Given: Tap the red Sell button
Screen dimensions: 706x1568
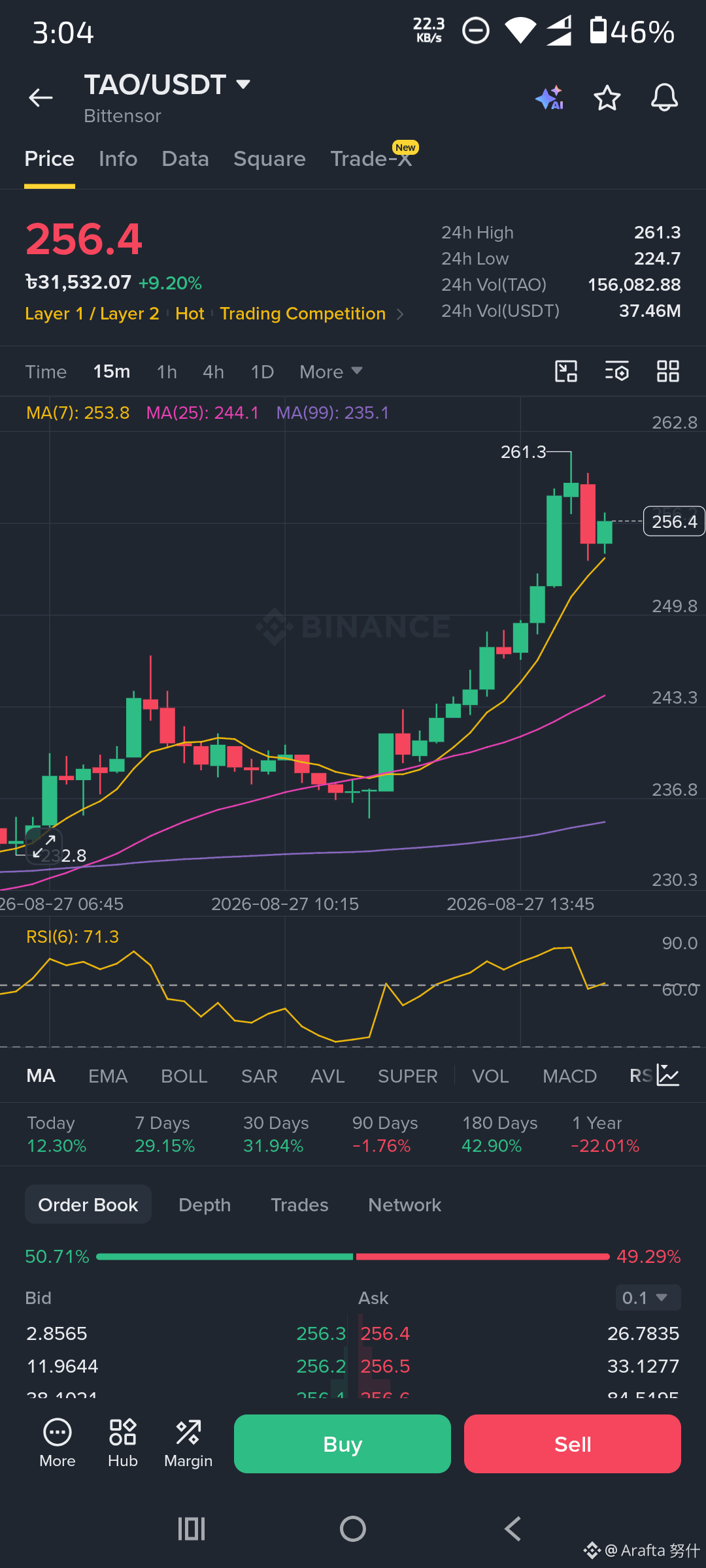Looking at the screenshot, I should tap(573, 1444).
